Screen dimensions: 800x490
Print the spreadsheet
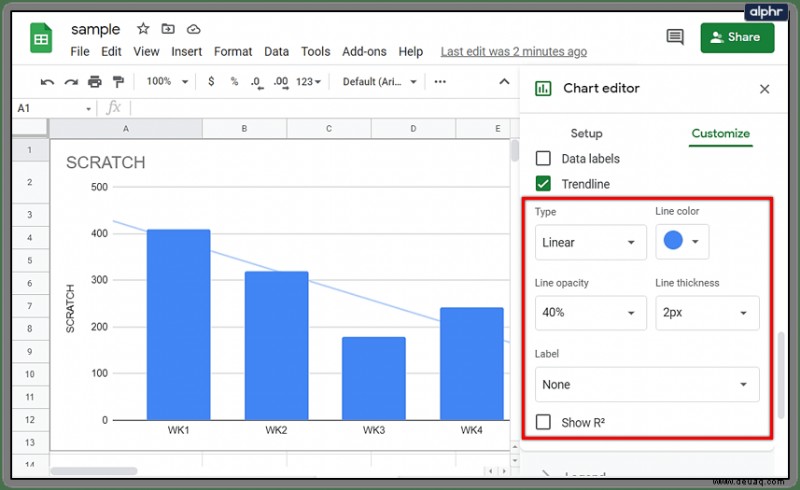pyautogui.click(x=94, y=82)
